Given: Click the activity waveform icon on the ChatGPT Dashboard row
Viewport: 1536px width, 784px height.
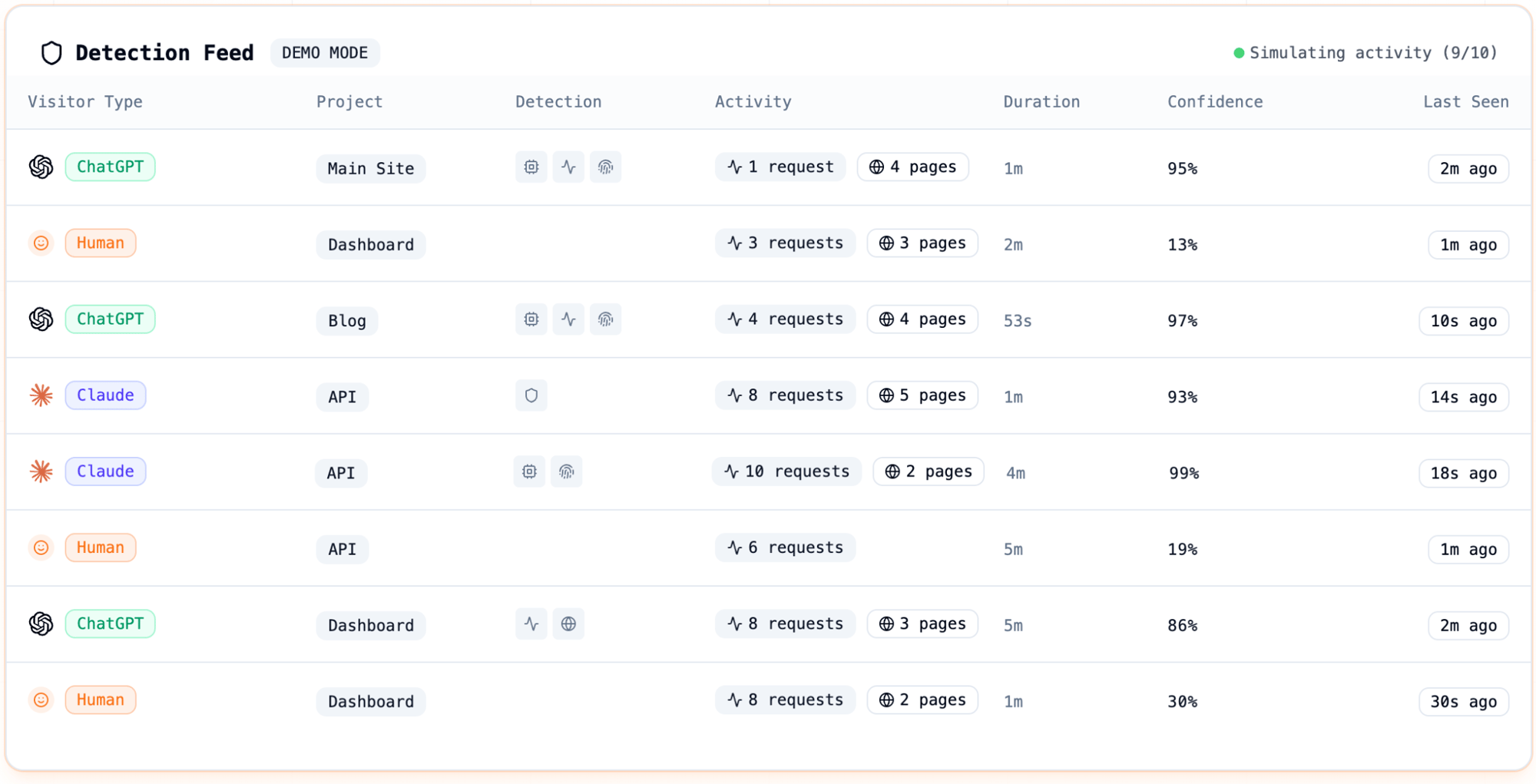Looking at the screenshot, I should (x=531, y=624).
